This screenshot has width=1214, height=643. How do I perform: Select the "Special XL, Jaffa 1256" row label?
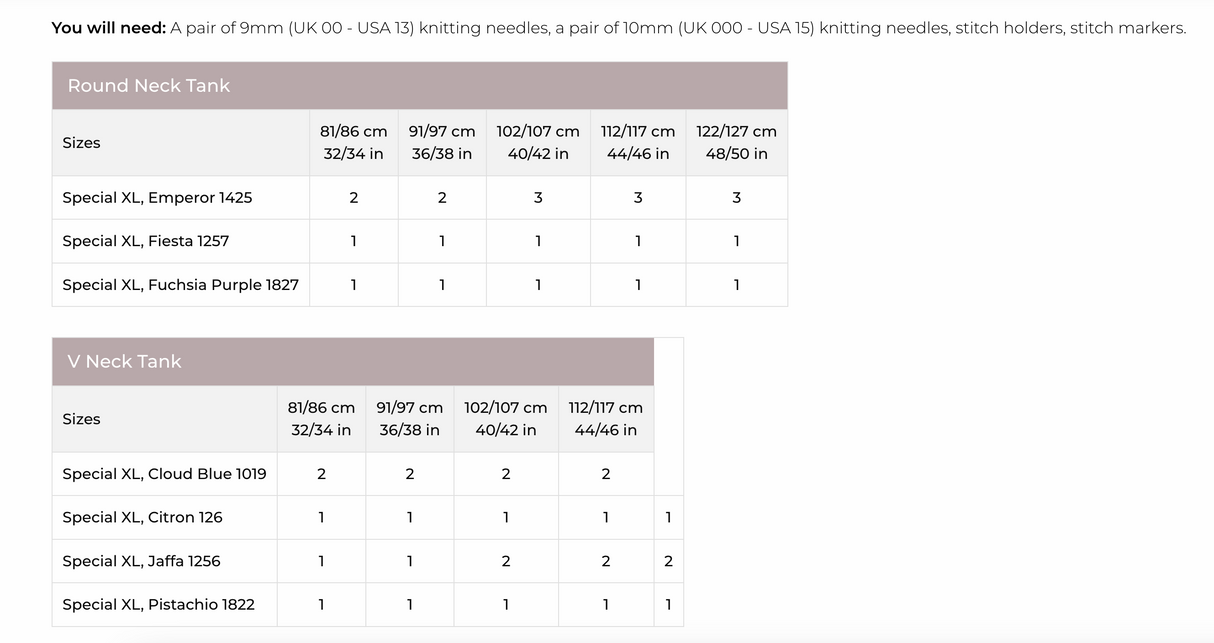(x=141, y=561)
